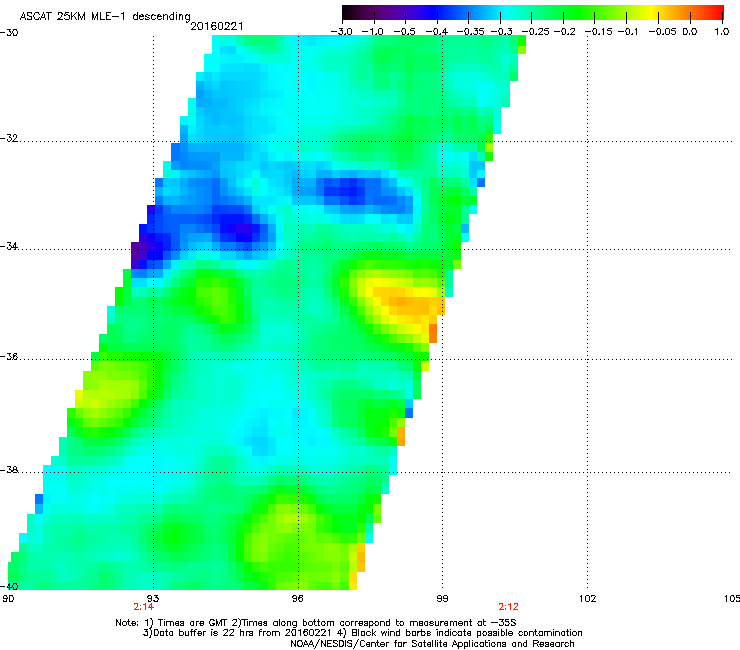Click the 90 longitude axis label
Viewport: 740px width, 650px height.
pyautogui.click(x=8, y=599)
